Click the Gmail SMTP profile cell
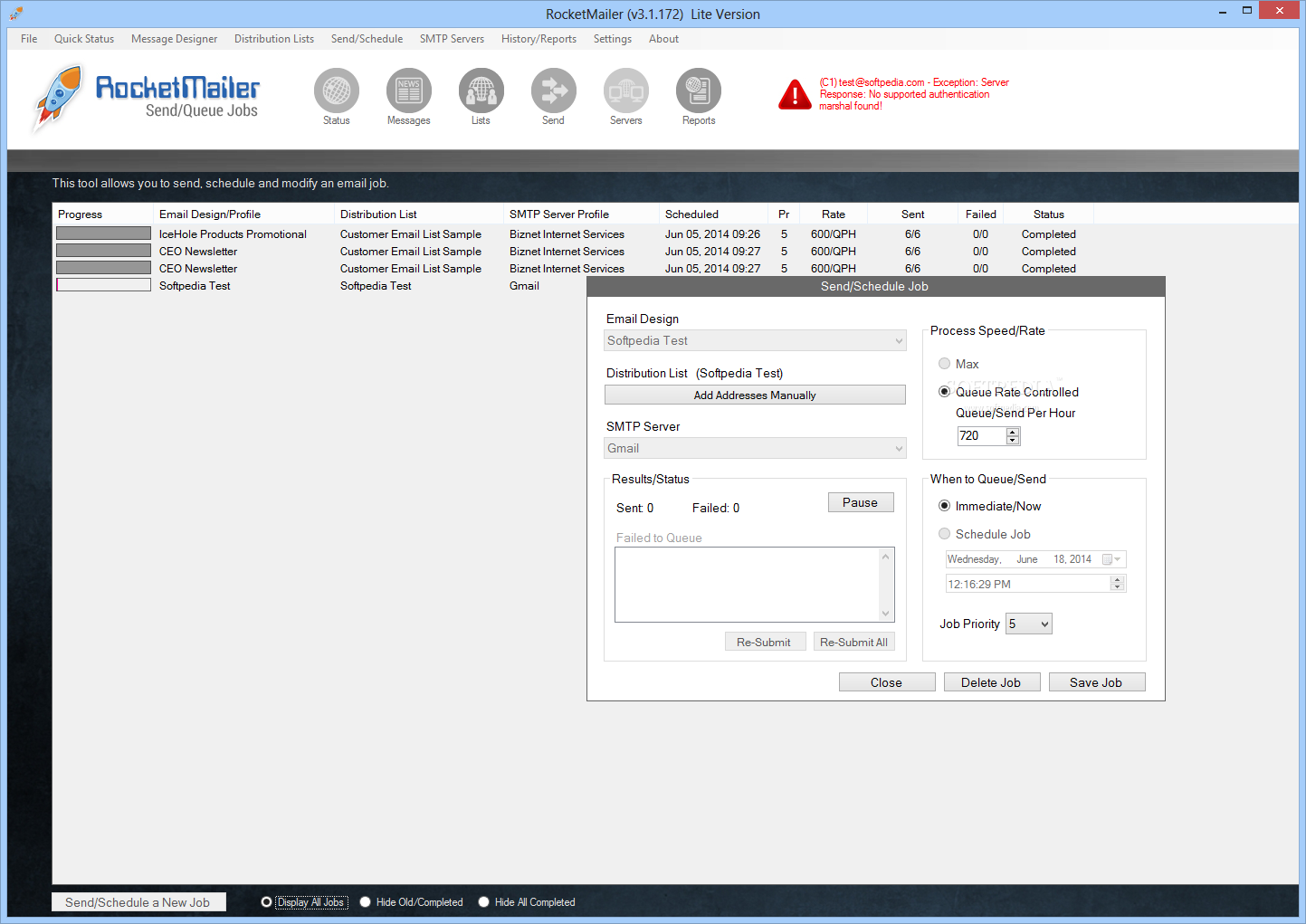The height and width of the screenshot is (924, 1306). coord(524,286)
